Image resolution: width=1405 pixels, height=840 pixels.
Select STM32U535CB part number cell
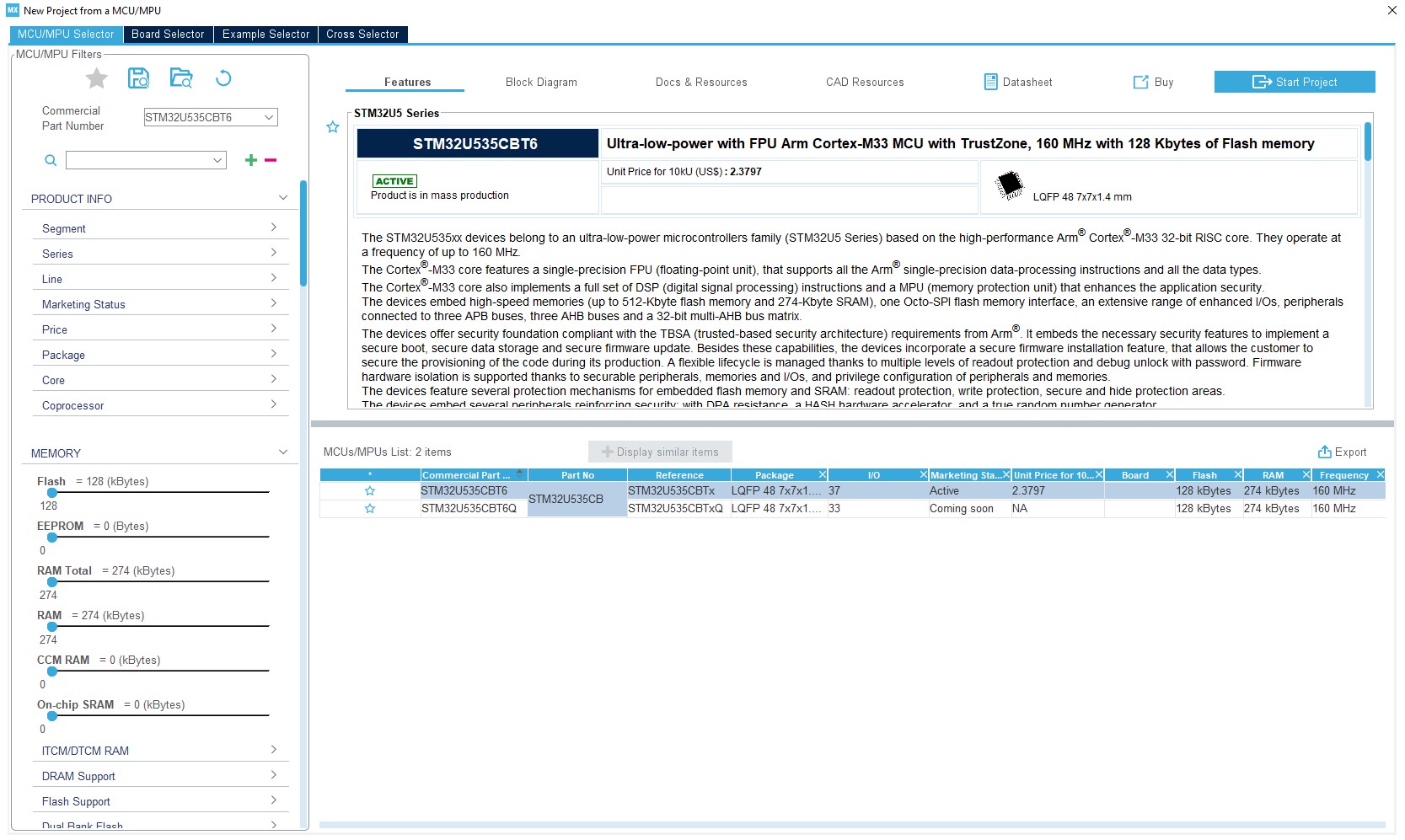coord(577,500)
